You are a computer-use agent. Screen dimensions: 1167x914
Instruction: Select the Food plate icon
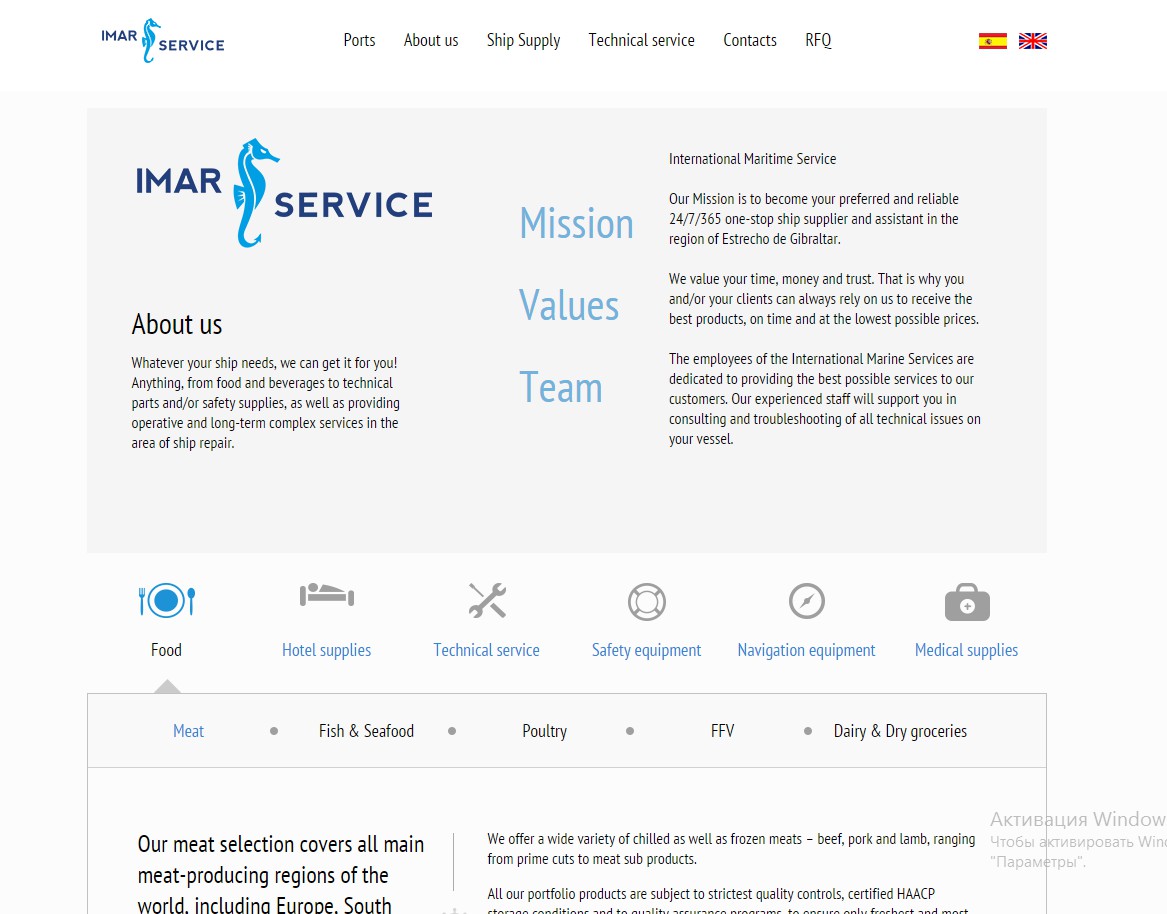tap(167, 601)
